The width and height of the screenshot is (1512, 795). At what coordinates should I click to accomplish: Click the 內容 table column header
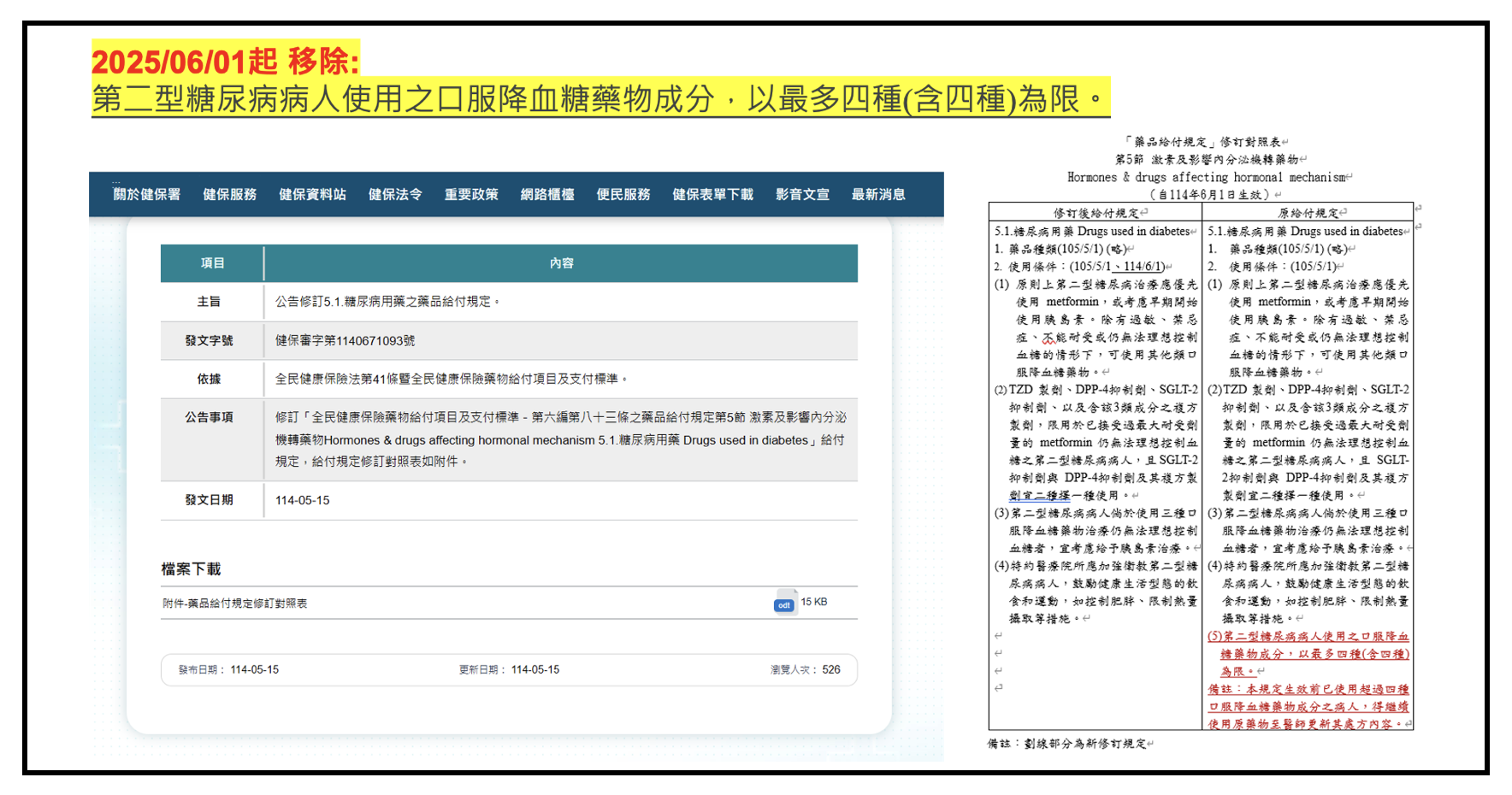click(x=561, y=263)
